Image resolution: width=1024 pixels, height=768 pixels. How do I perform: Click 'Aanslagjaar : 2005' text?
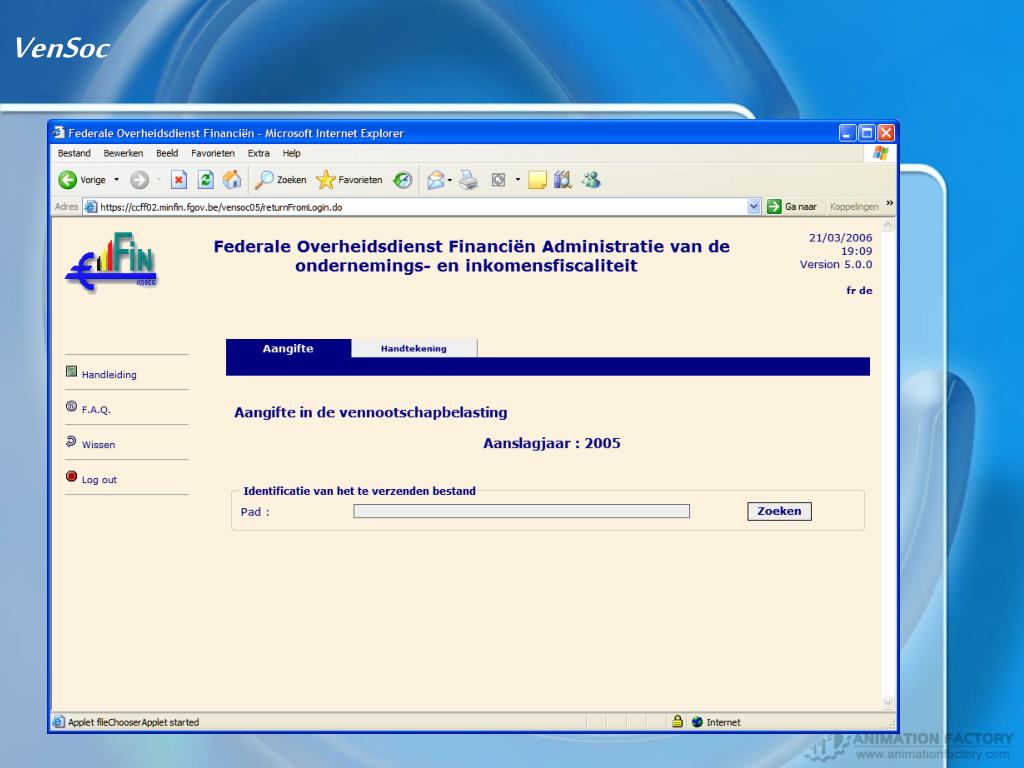click(552, 443)
